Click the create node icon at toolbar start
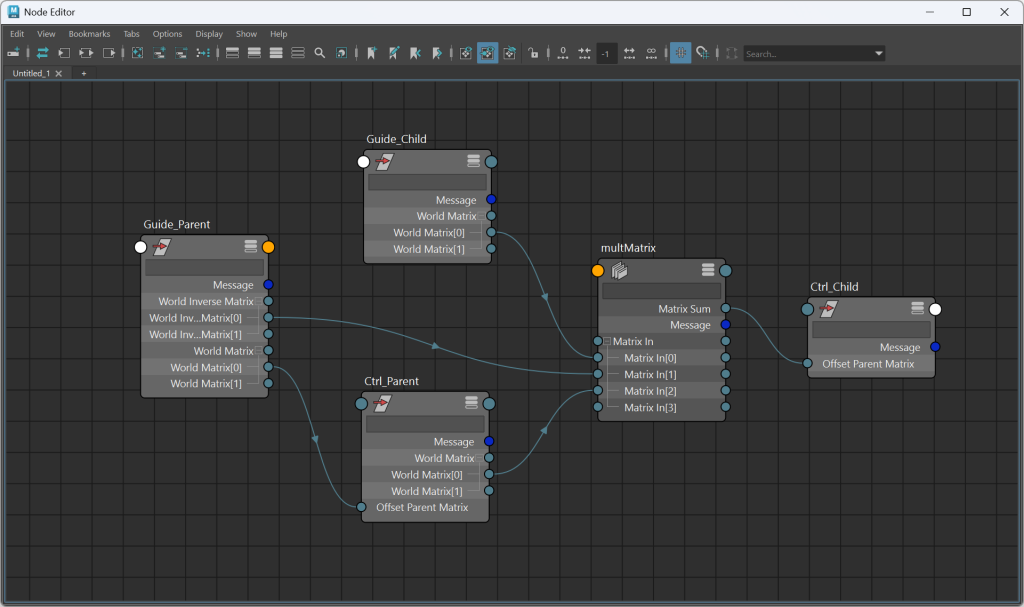This screenshot has width=1024, height=607. point(14,53)
